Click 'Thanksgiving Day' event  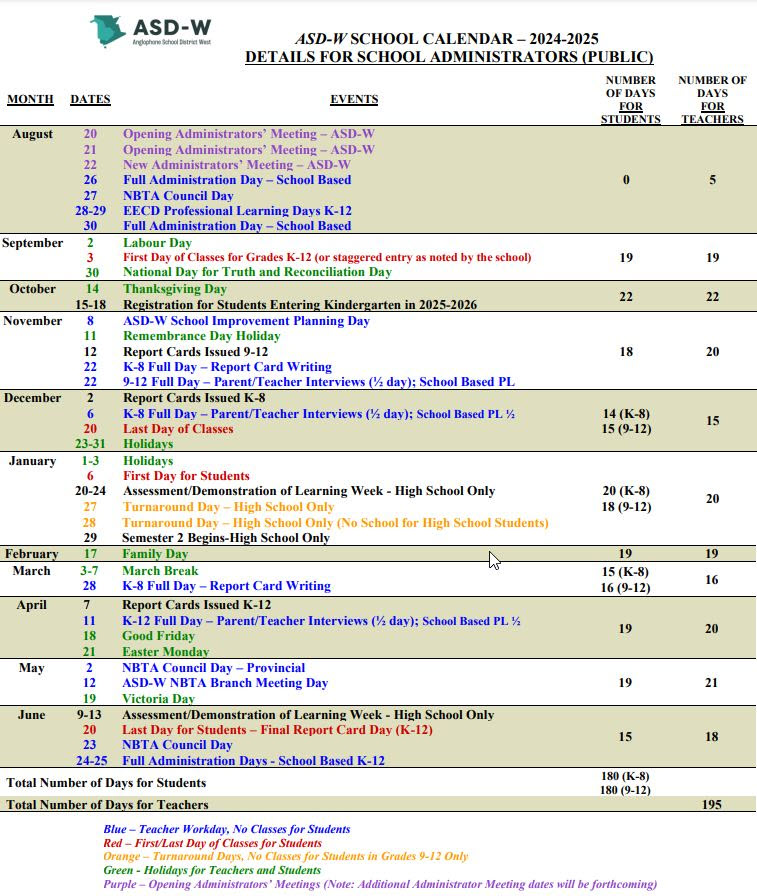pos(175,289)
